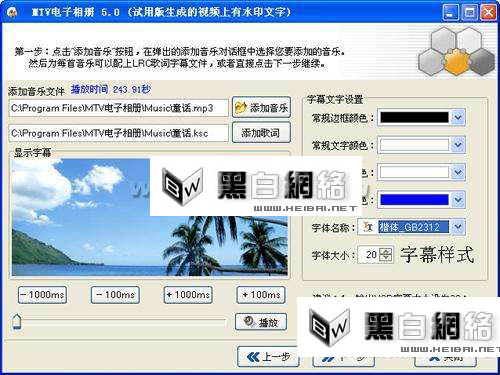Click the 播放时间 243.91秒 text

pos(111,89)
